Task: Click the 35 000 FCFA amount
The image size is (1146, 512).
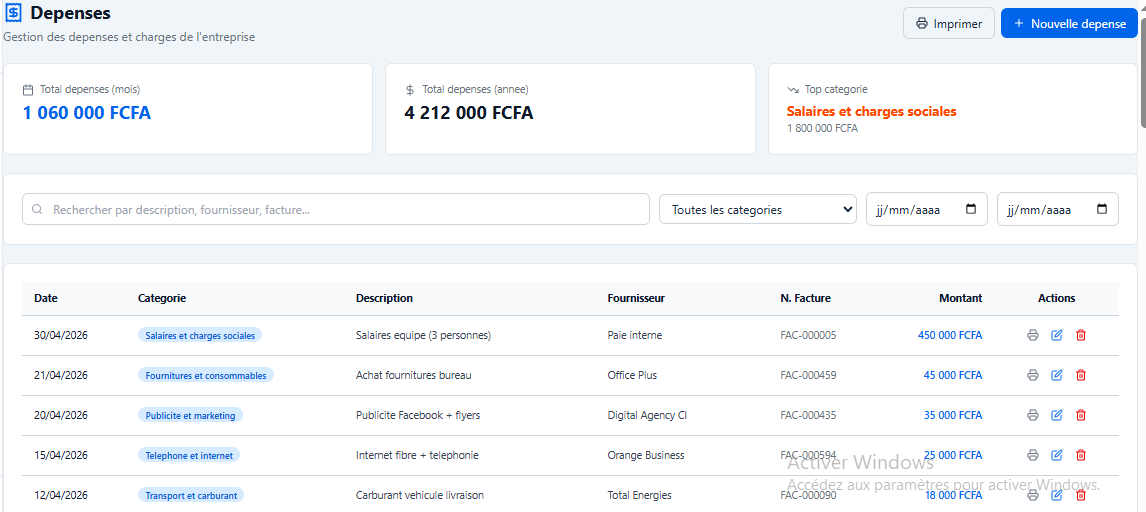Action: [953, 415]
